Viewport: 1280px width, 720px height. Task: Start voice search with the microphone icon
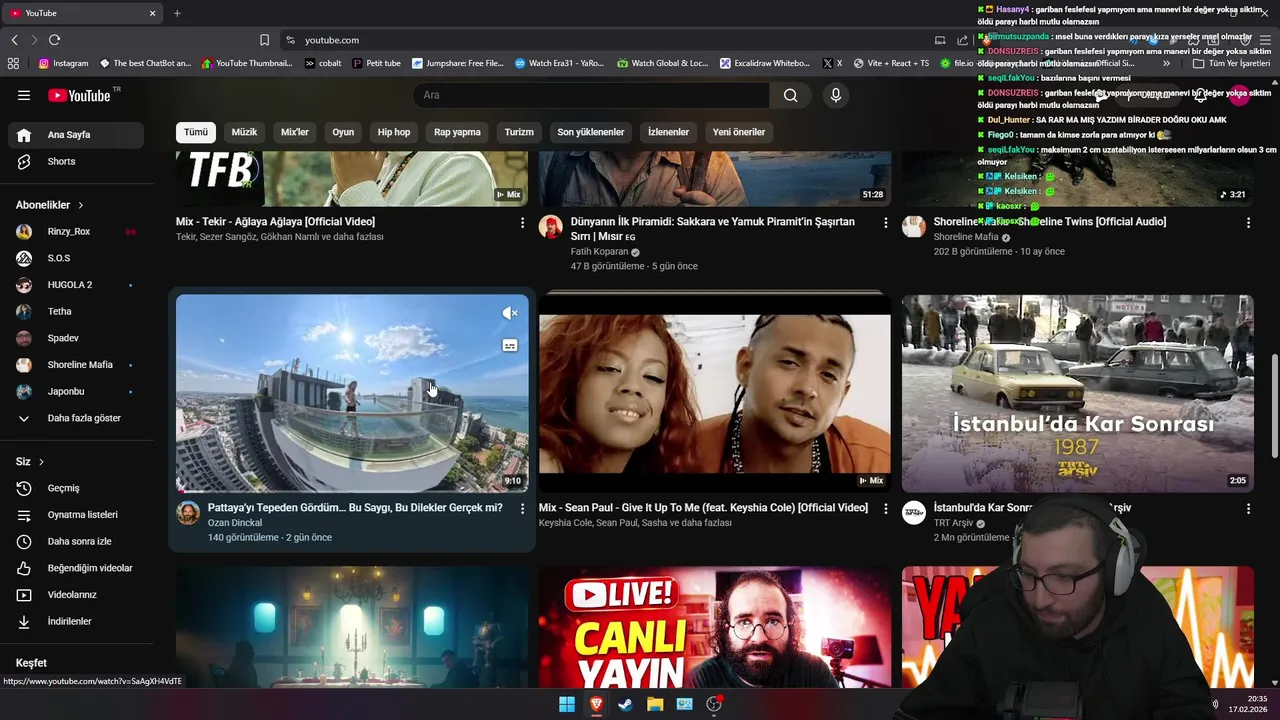(836, 95)
